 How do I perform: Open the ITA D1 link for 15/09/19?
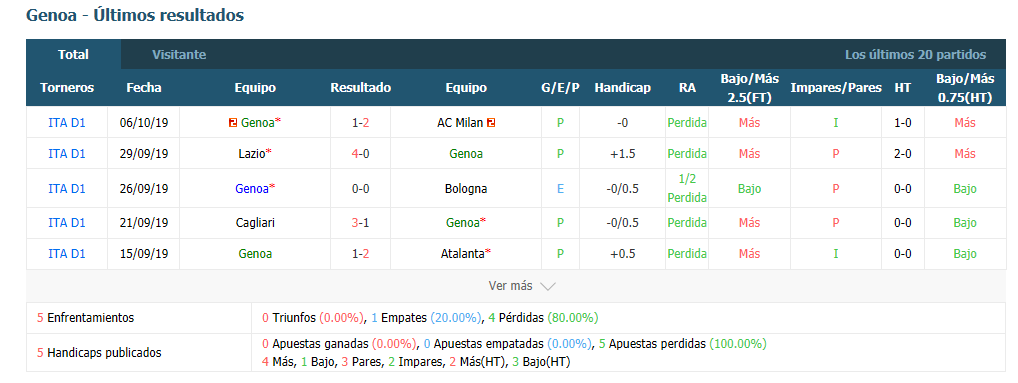coord(67,254)
